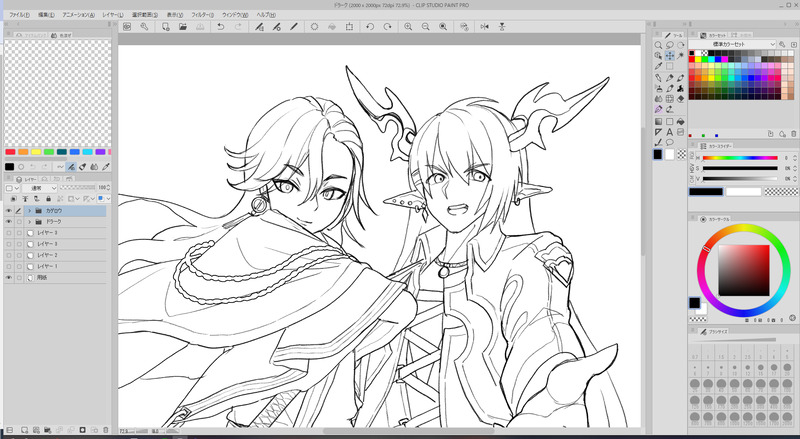Image resolution: width=800 pixels, height=439 pixels.
Task: Click the Rotate left icon in toolbar
Action: pos(370,27)
